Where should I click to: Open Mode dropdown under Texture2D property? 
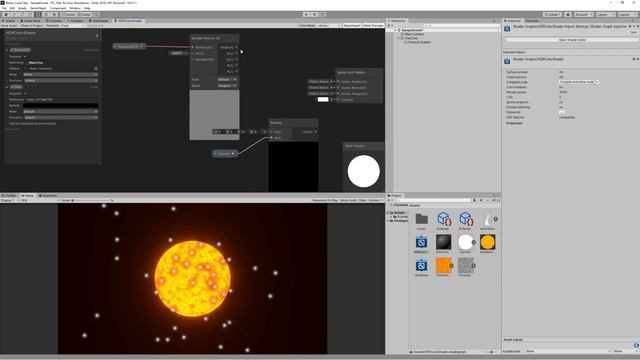(x=60, y=75)
